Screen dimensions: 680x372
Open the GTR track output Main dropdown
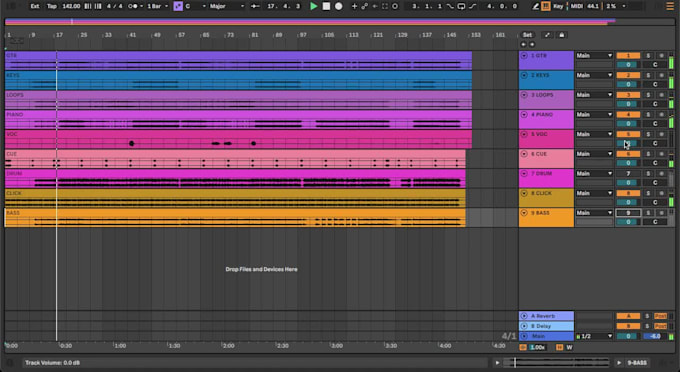pyautogui.click(x=594, y=55)
